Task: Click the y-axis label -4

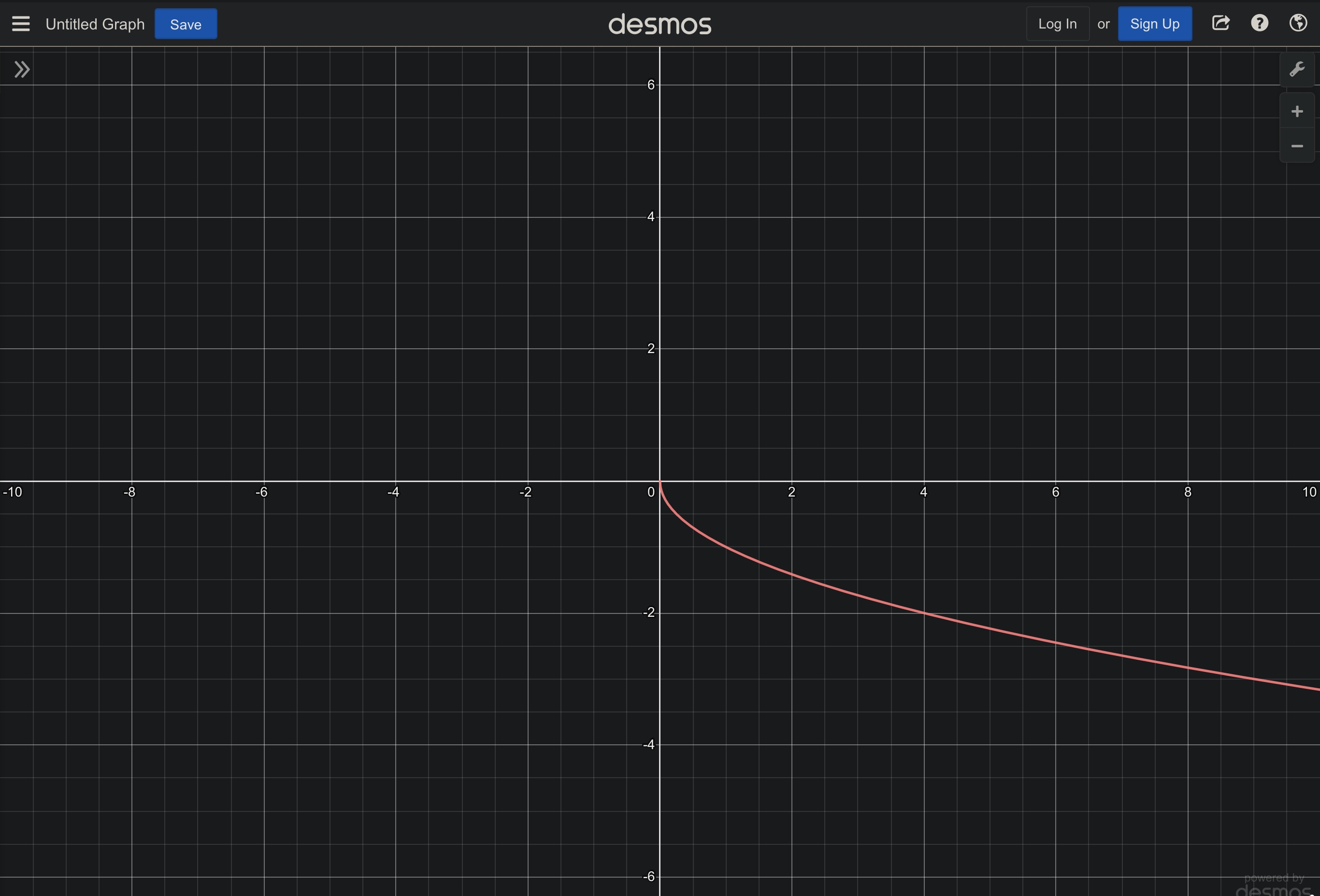Action: 648,744
